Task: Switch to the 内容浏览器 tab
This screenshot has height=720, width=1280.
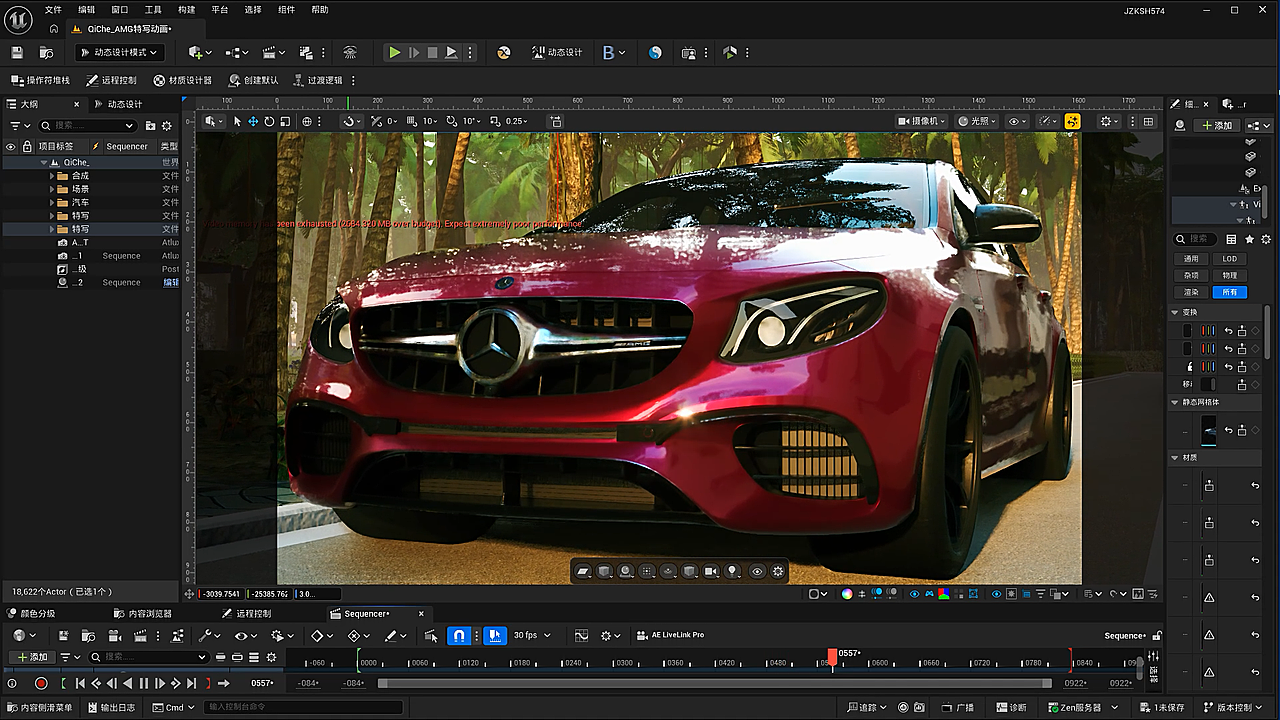Action: [143, 613]
